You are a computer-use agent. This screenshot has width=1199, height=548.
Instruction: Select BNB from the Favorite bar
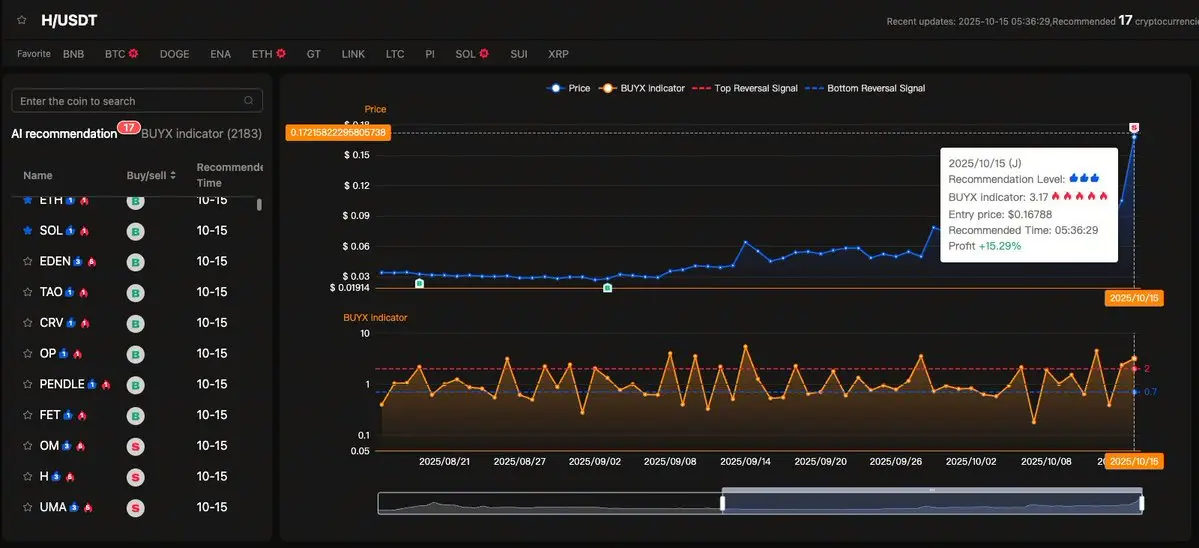click(x=73, y=54)
